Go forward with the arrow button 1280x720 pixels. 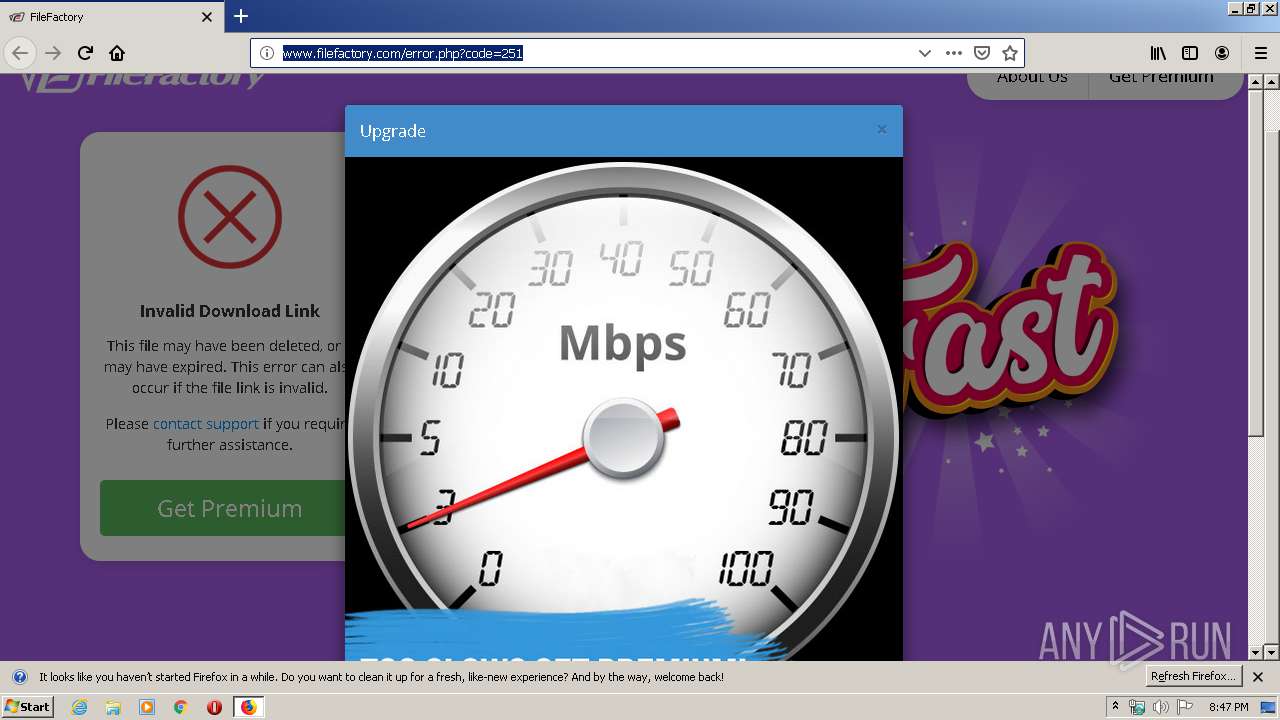53,53
